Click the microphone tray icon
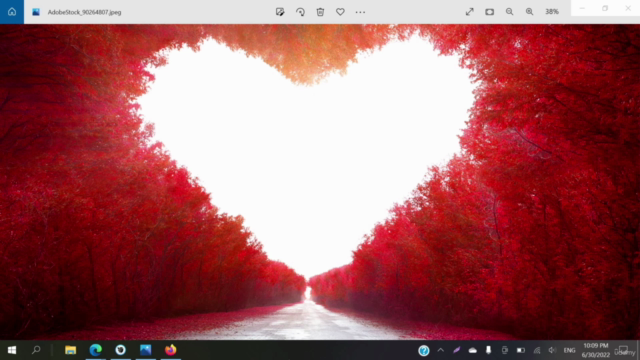The image size is (640, 360). tap(489, 350)
